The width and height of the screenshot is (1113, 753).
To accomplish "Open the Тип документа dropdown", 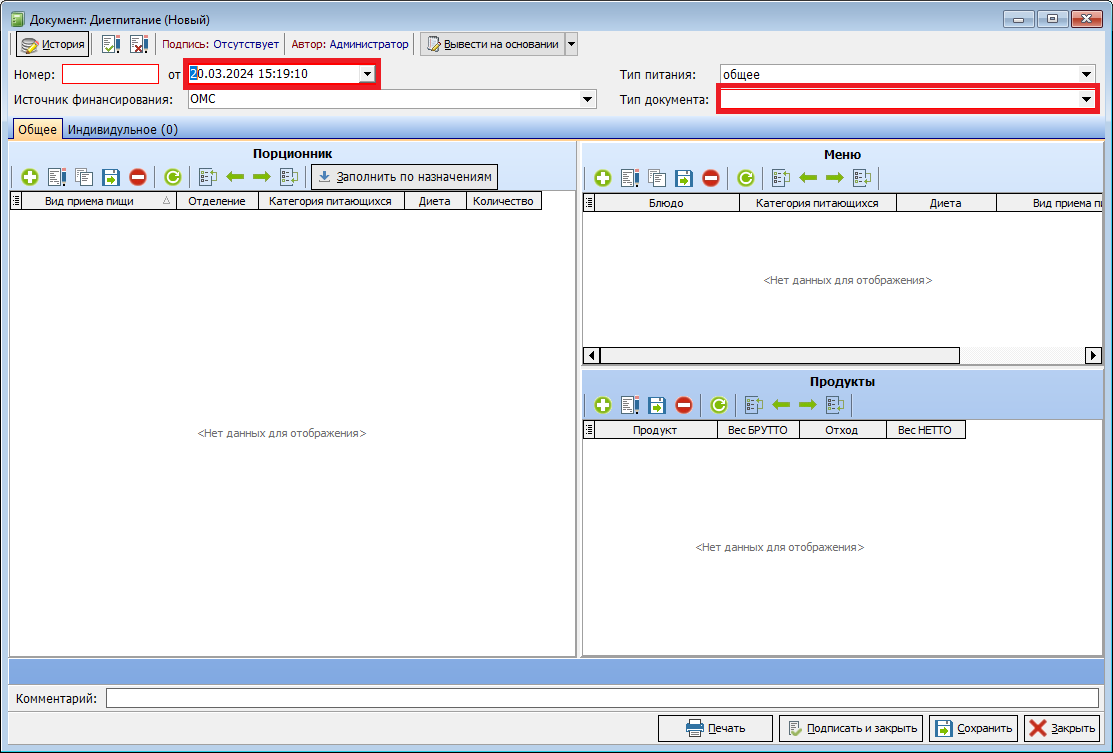I will (1086, 100).
